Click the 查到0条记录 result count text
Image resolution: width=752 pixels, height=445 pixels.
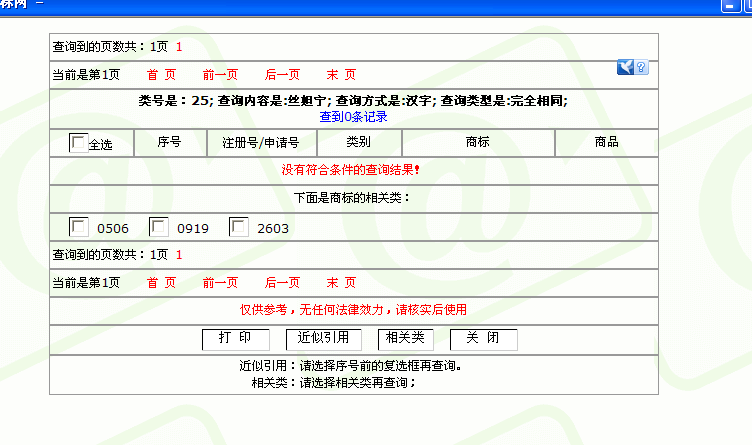[353, 117]
